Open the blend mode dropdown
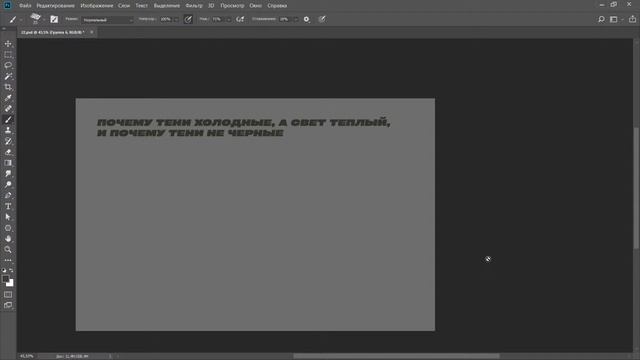 click(x=107, y=20)
